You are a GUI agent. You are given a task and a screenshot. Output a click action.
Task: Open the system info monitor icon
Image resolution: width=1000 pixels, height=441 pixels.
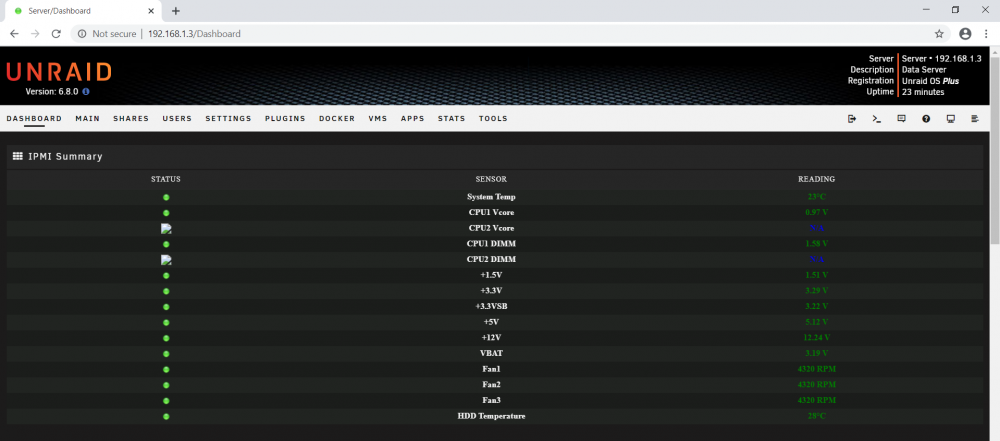(x=950, y=119)
